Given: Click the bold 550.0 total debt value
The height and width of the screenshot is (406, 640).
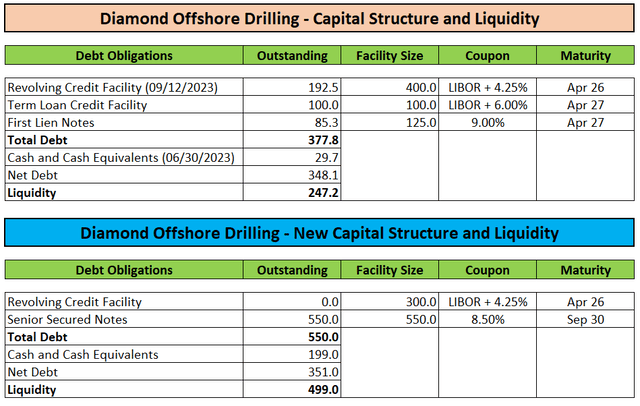Looking at the screenshot, I should click(x=323, y=337).
